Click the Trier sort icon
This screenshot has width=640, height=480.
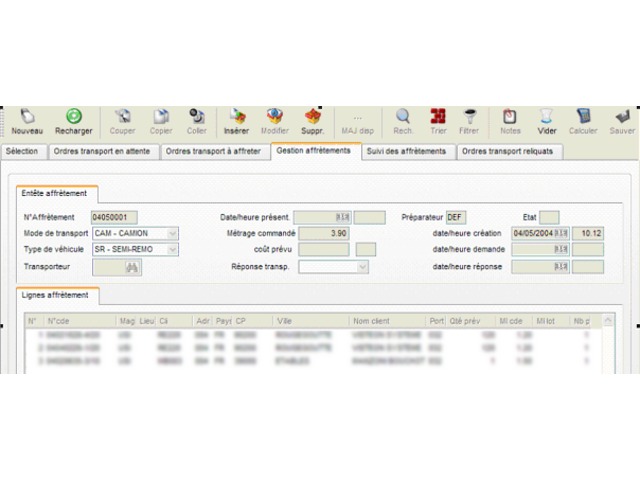[438, 117]
